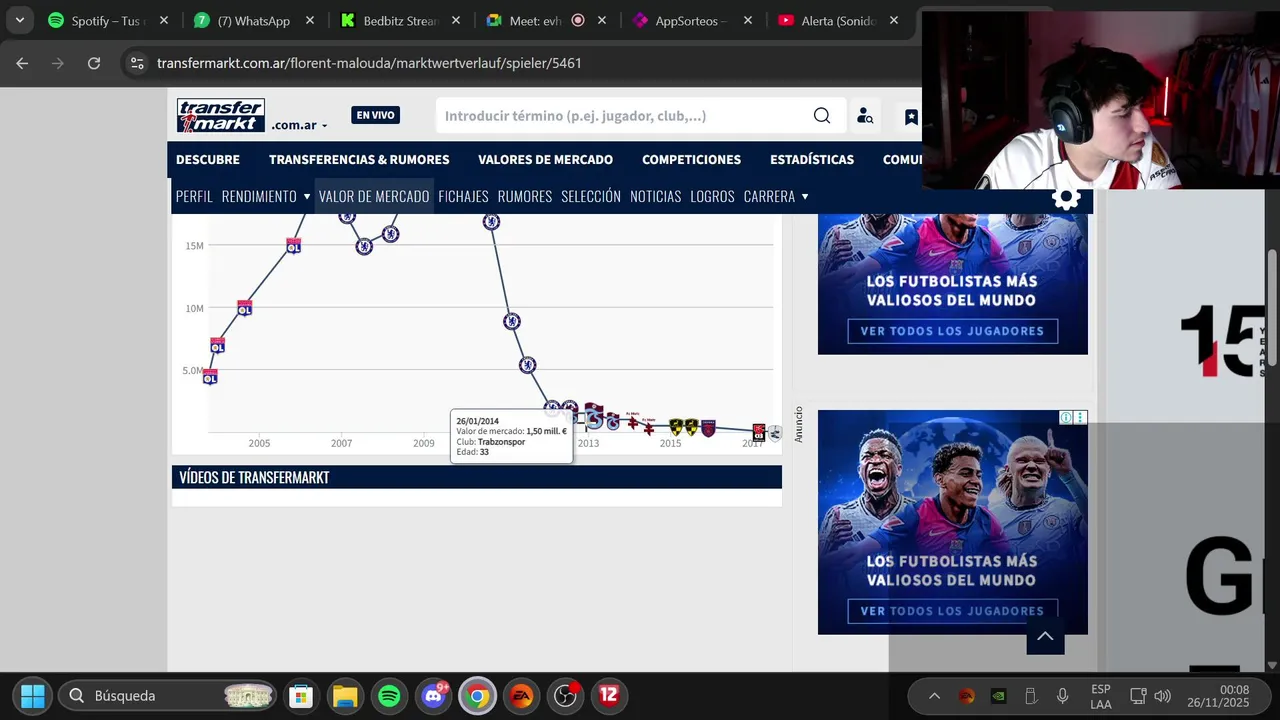Expand the RENDIMIENTO dropdown
This screenshot has height=720, width=1280.
point(266,196)
